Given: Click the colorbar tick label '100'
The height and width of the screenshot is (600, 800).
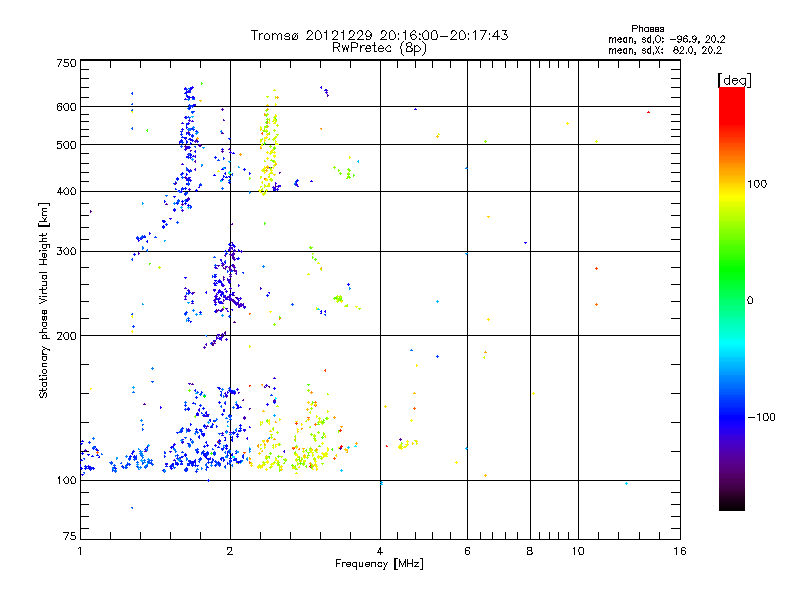Looking at the screenshot, I should tap(757, 184).
